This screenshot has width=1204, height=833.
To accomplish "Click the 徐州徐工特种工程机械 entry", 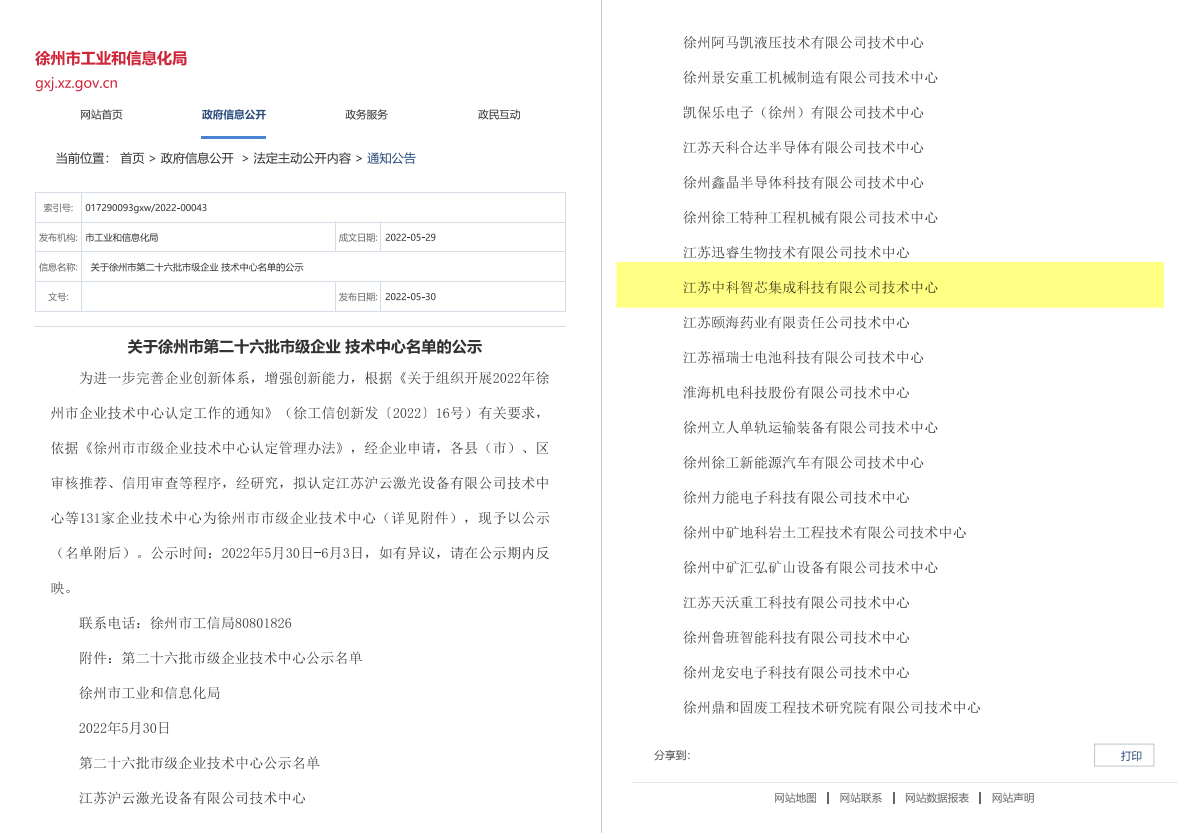I will [x=810, y=217].
